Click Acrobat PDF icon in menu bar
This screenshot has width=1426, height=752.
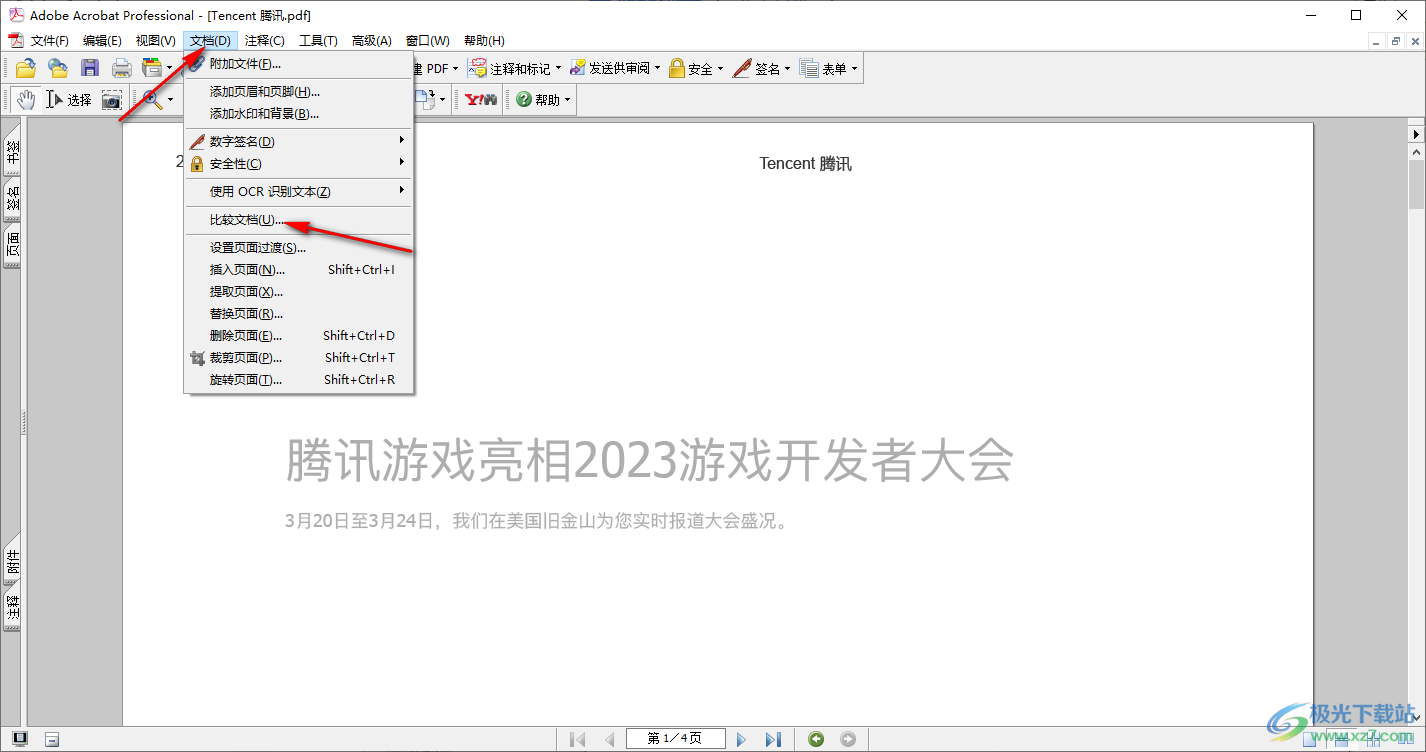[x=15, y=41]
